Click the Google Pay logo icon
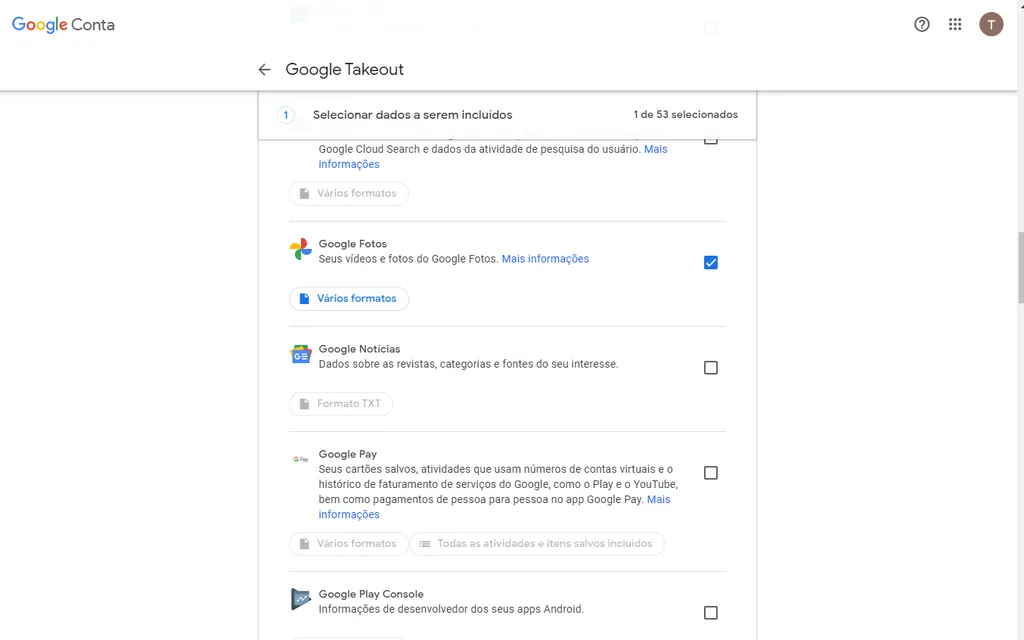The image size is (1024, 640). coord(300,460)
